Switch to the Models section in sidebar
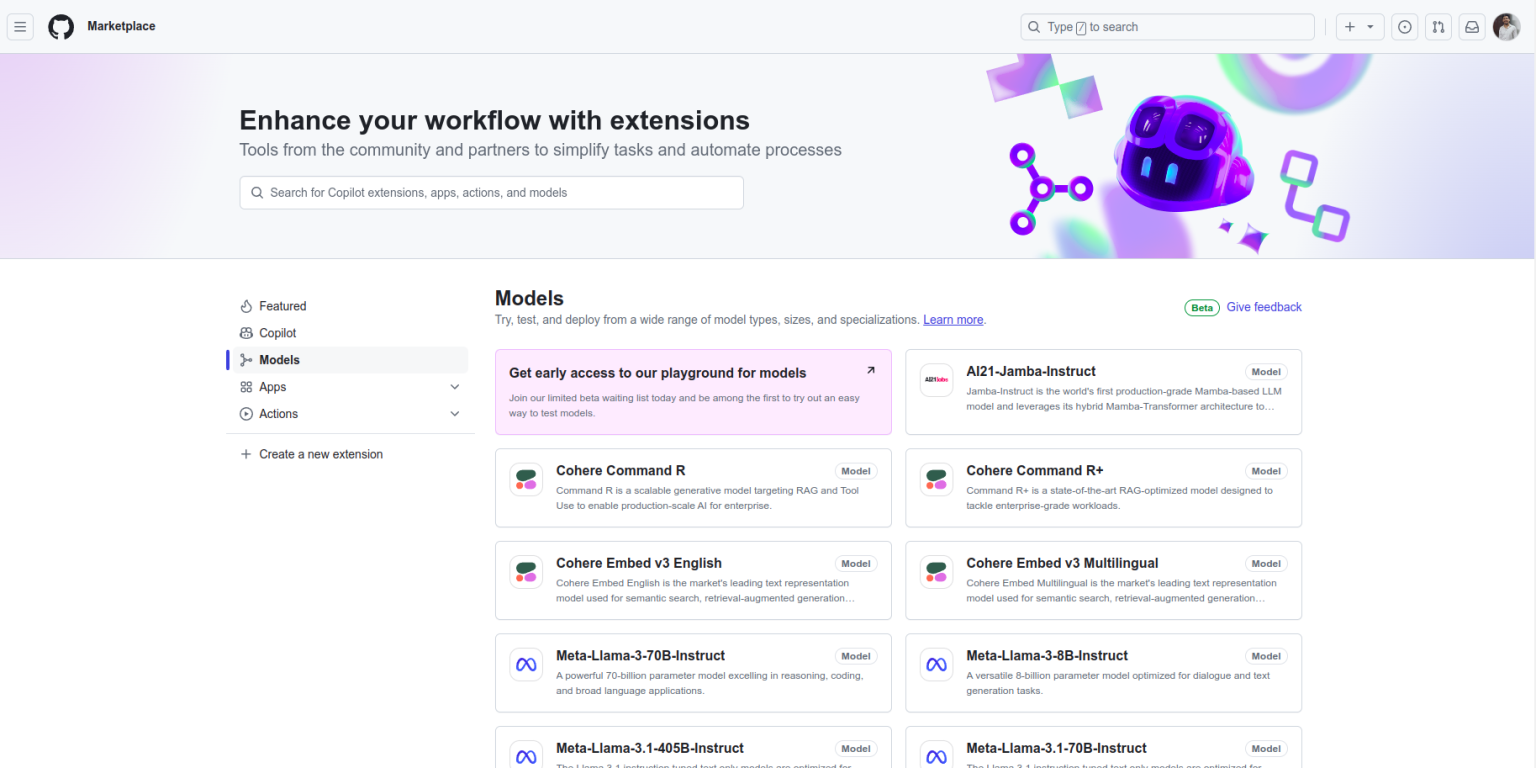Screen dimensions: 1536x768 [x=279, y=359]
